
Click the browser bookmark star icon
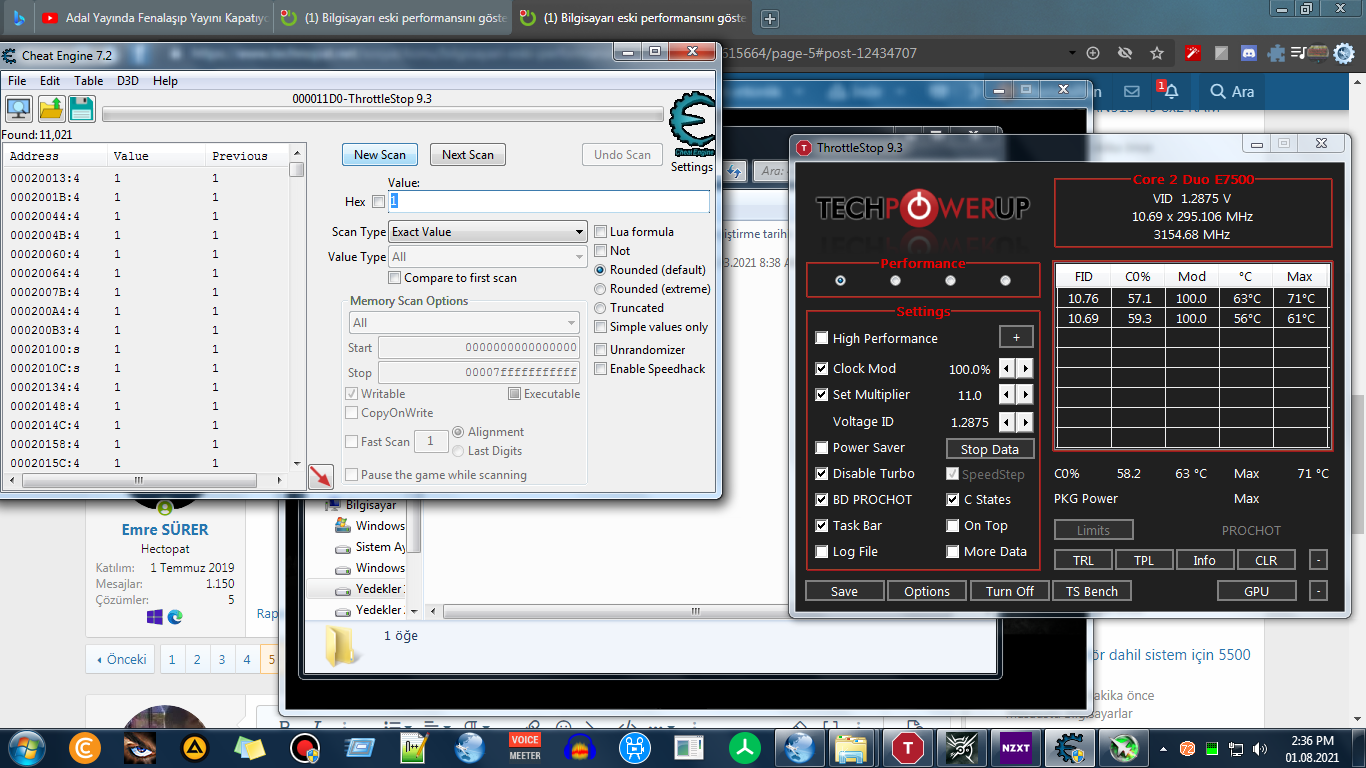(x=1157, y=53)
